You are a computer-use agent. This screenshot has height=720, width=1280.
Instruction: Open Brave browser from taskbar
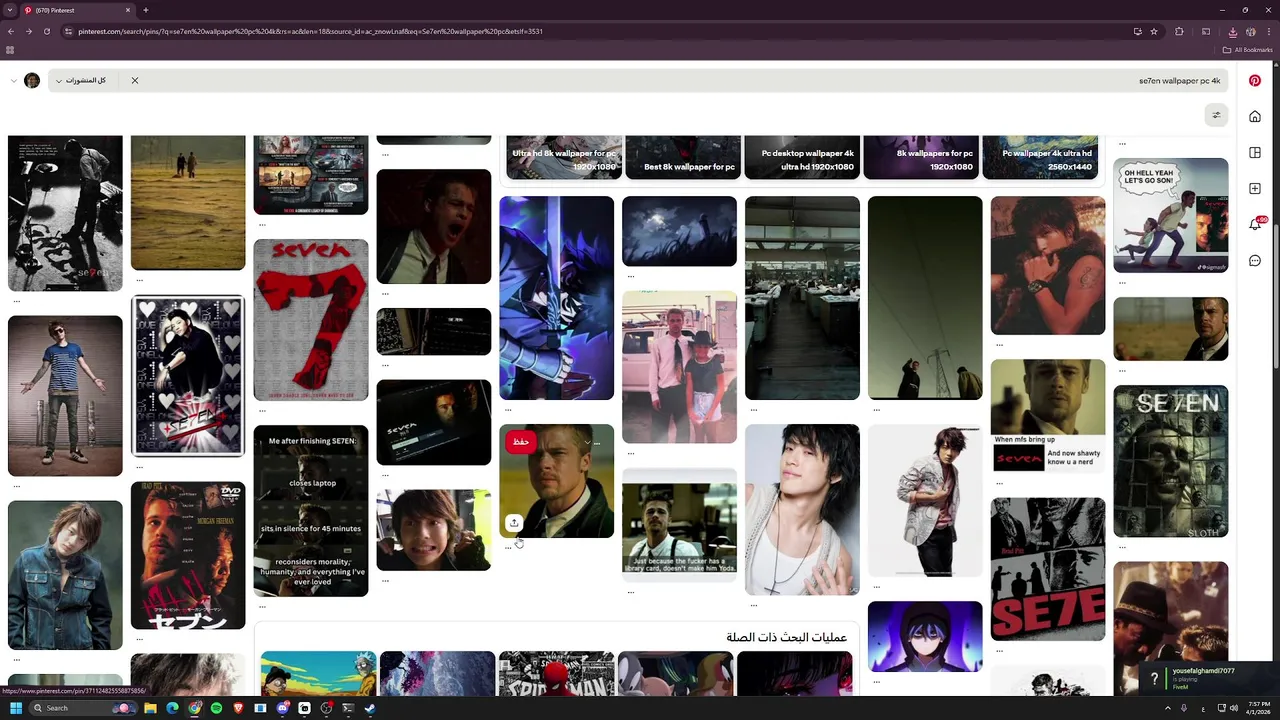238,708
